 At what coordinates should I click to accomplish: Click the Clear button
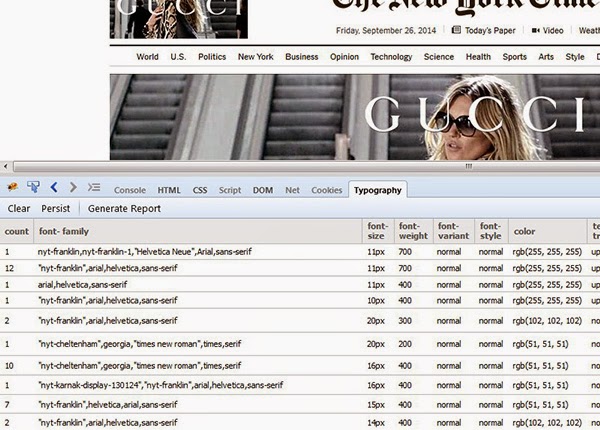click(19, 208)
